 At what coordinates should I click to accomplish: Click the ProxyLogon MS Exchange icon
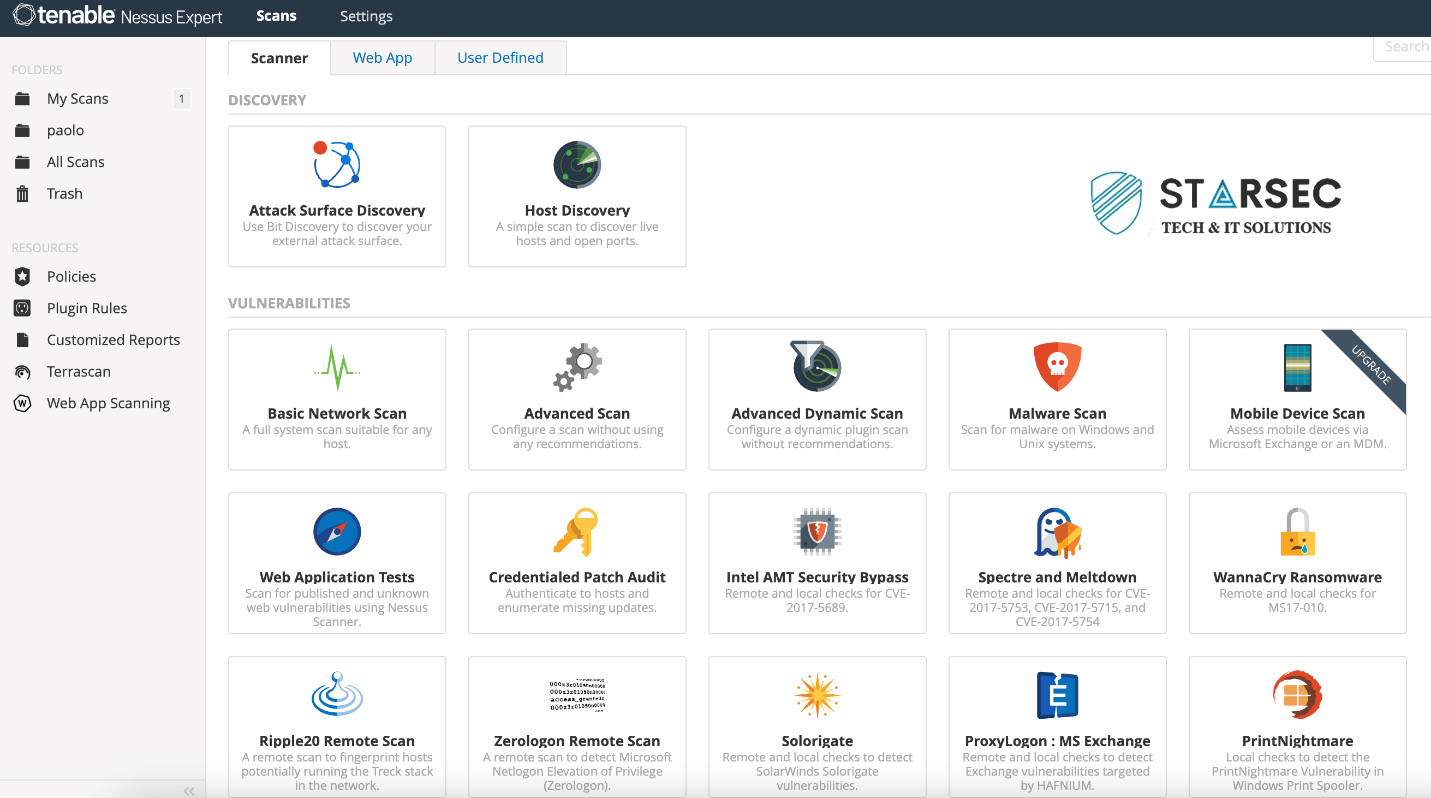click(1057, 695)
